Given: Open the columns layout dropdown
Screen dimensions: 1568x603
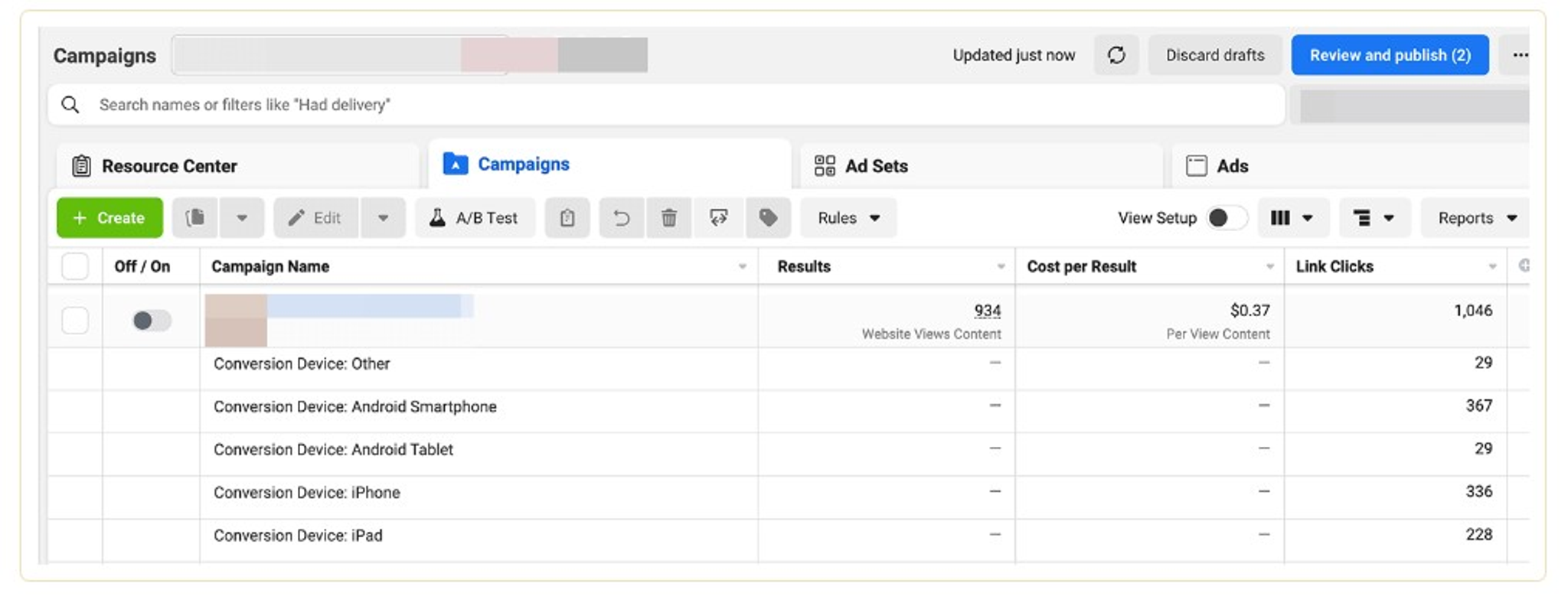Looking at the screenshot, I should click(1293, 218).
